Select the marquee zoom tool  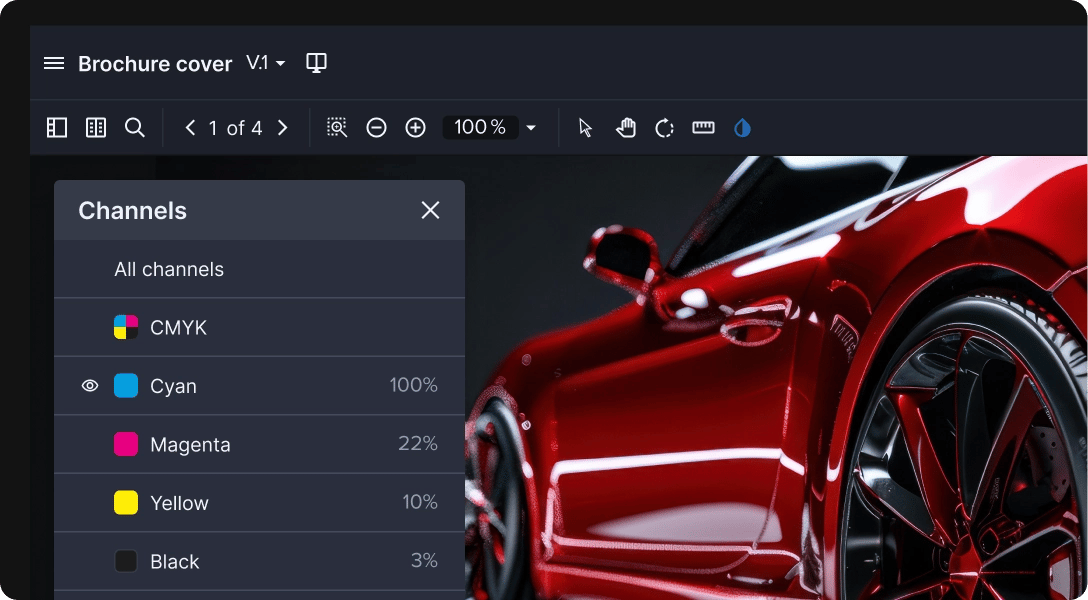point(337,128)
